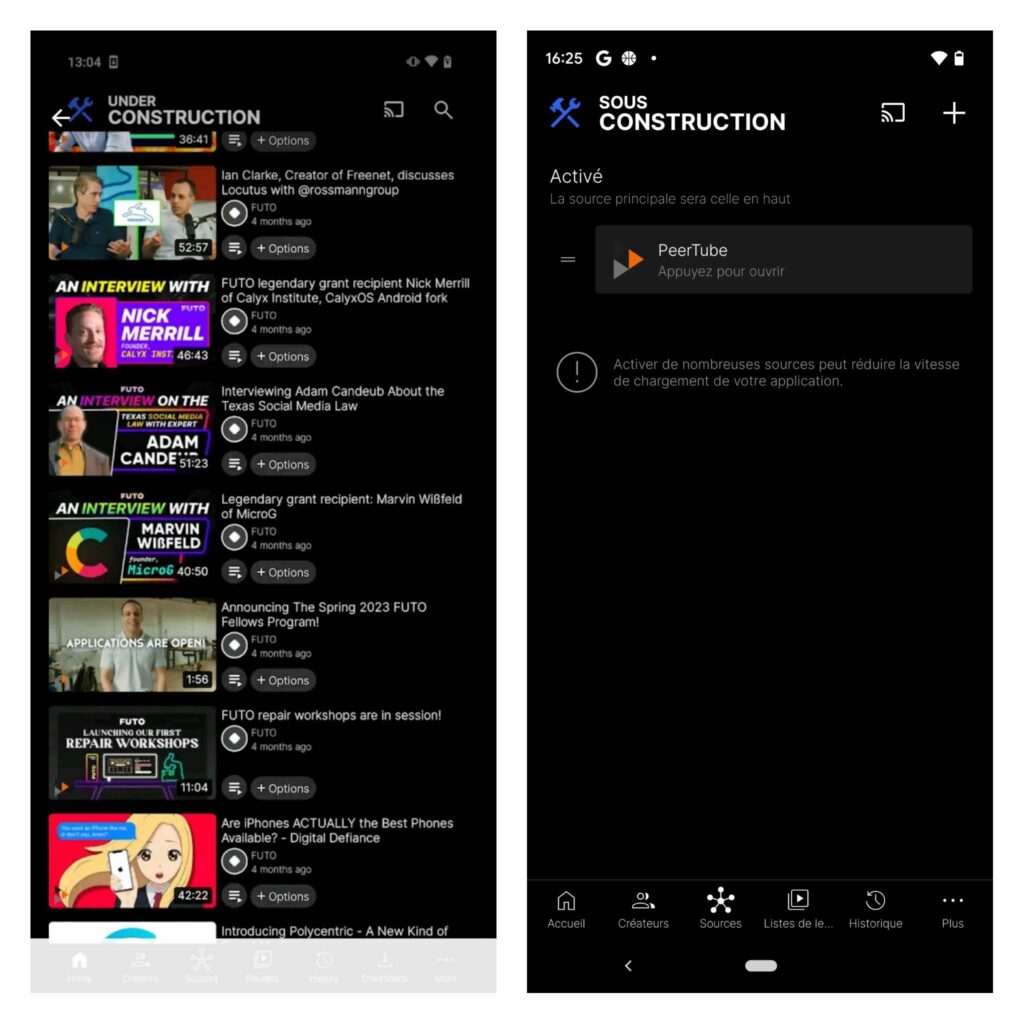Open title "Legendary grant recipient: Marvin Wißfeld of MicroG"

[x=342, y=506]
